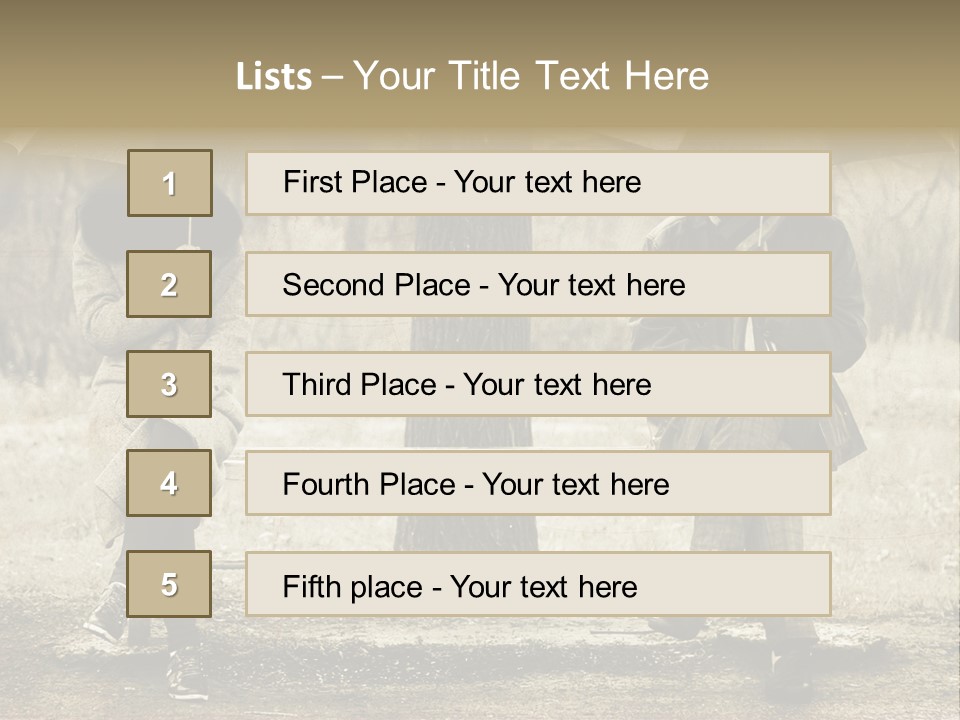Screen dimensions: 960x720
Task: Click the slide title text
Action: click(x=472, y=76)
